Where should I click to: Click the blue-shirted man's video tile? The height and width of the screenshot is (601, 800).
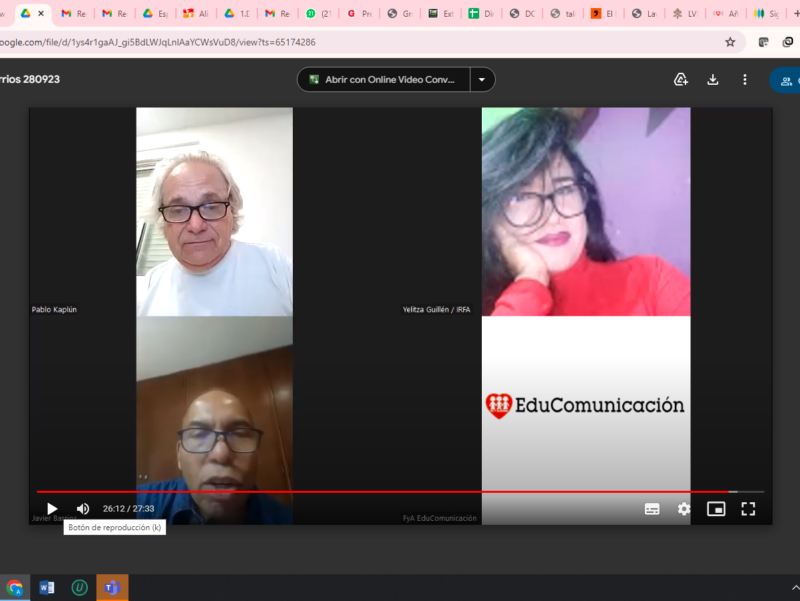point(214,420)
